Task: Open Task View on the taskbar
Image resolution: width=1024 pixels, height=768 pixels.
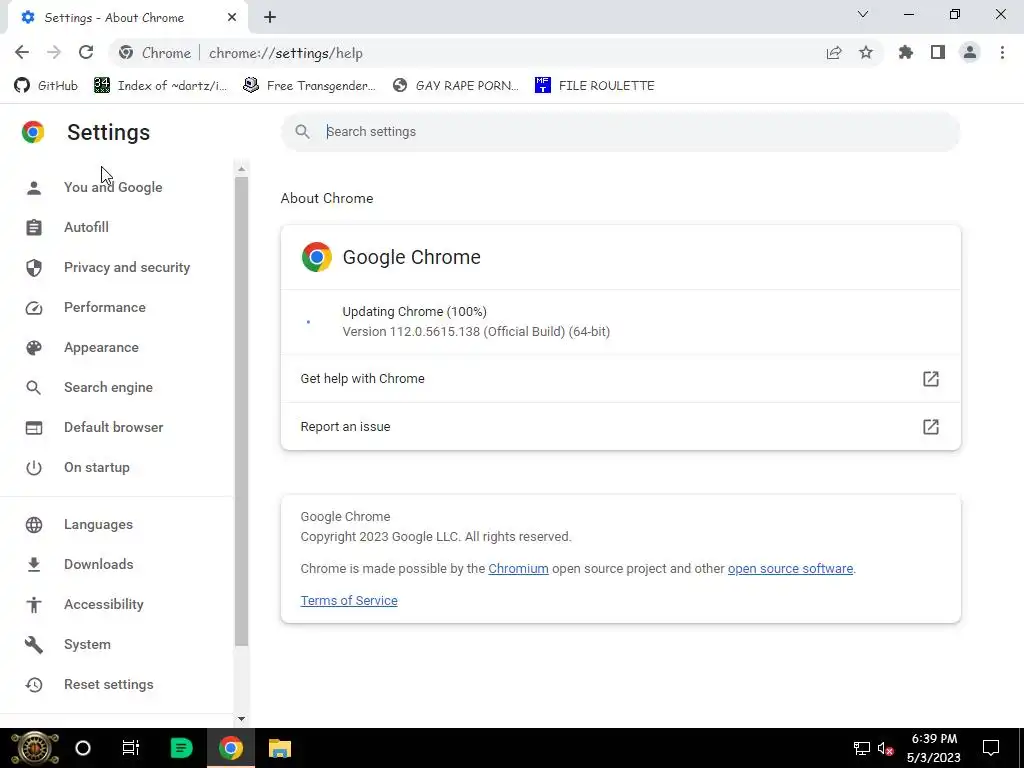Action: coord(131,748)
